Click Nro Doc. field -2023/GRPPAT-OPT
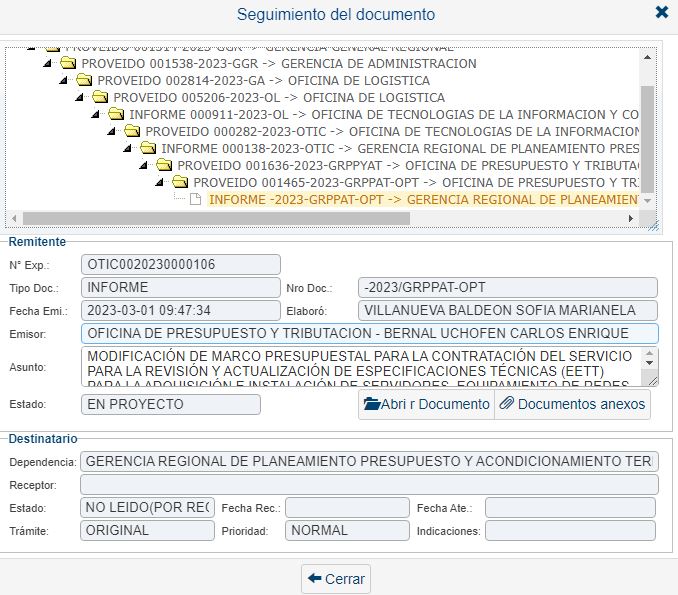The height and width of the screenshot is (595, 678). pos(508,287)
